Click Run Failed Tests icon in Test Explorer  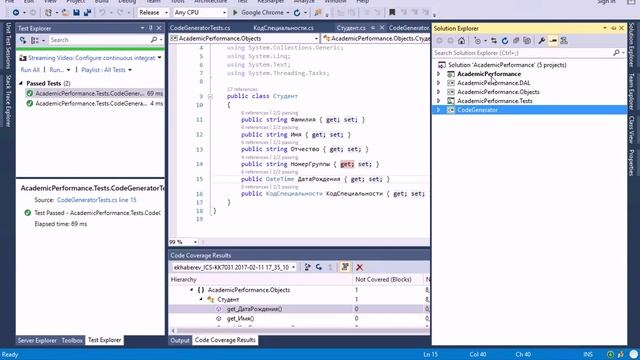click(x=23, y=40)
